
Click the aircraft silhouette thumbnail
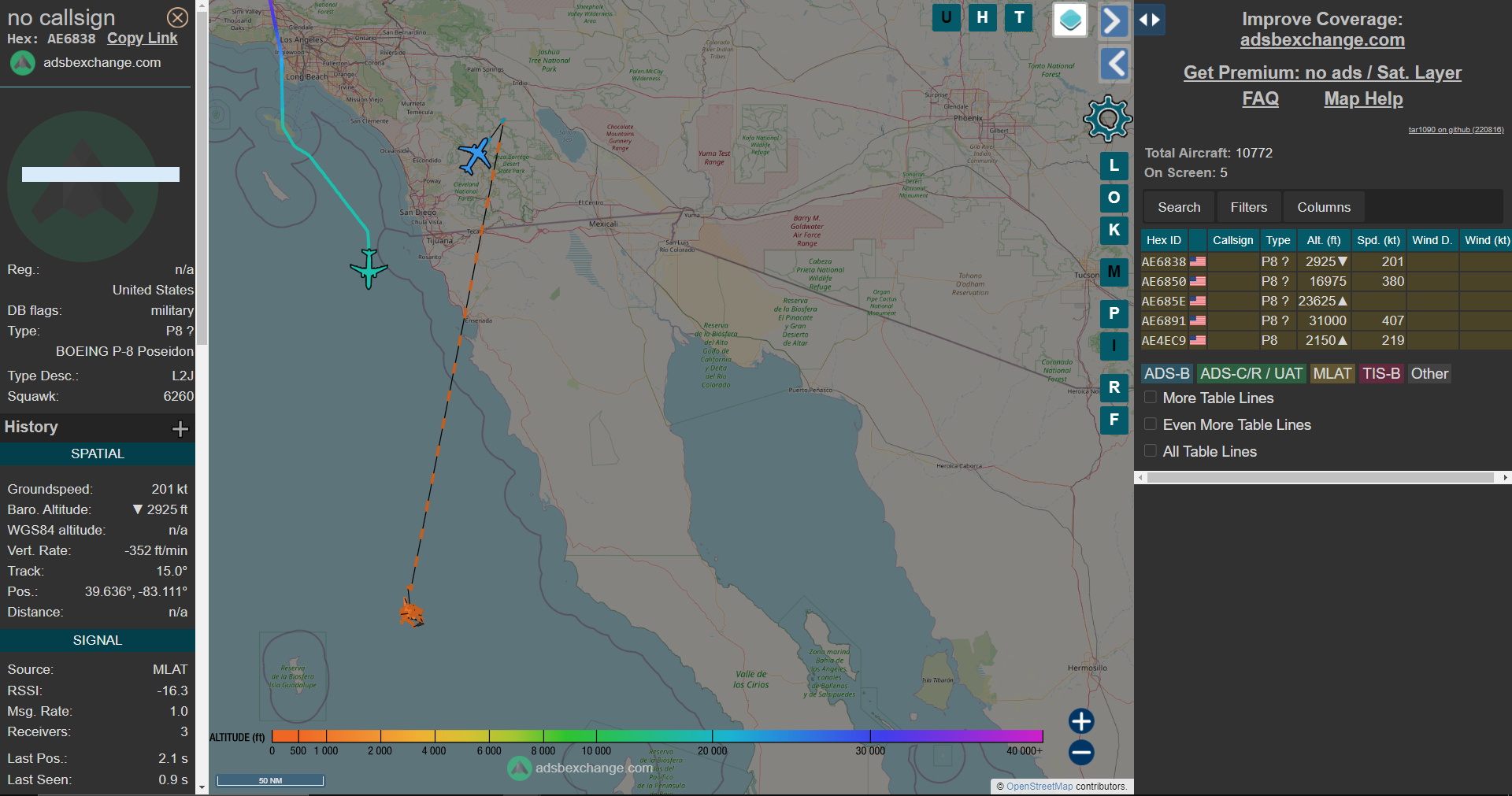click(x=83, y=187)
